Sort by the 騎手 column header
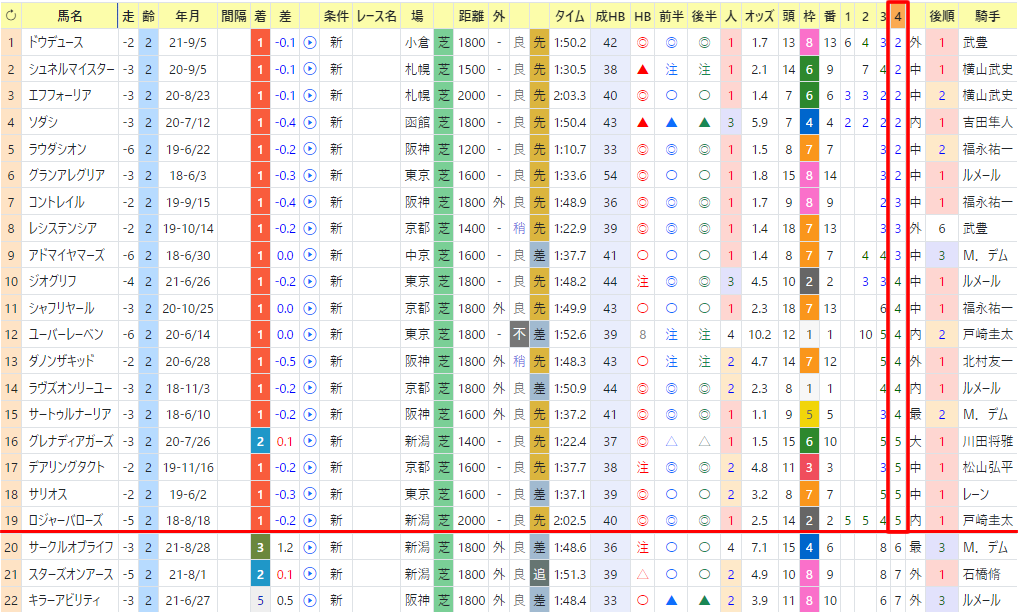The width and height of the screenshot is (1018, 612). (987, 16)
